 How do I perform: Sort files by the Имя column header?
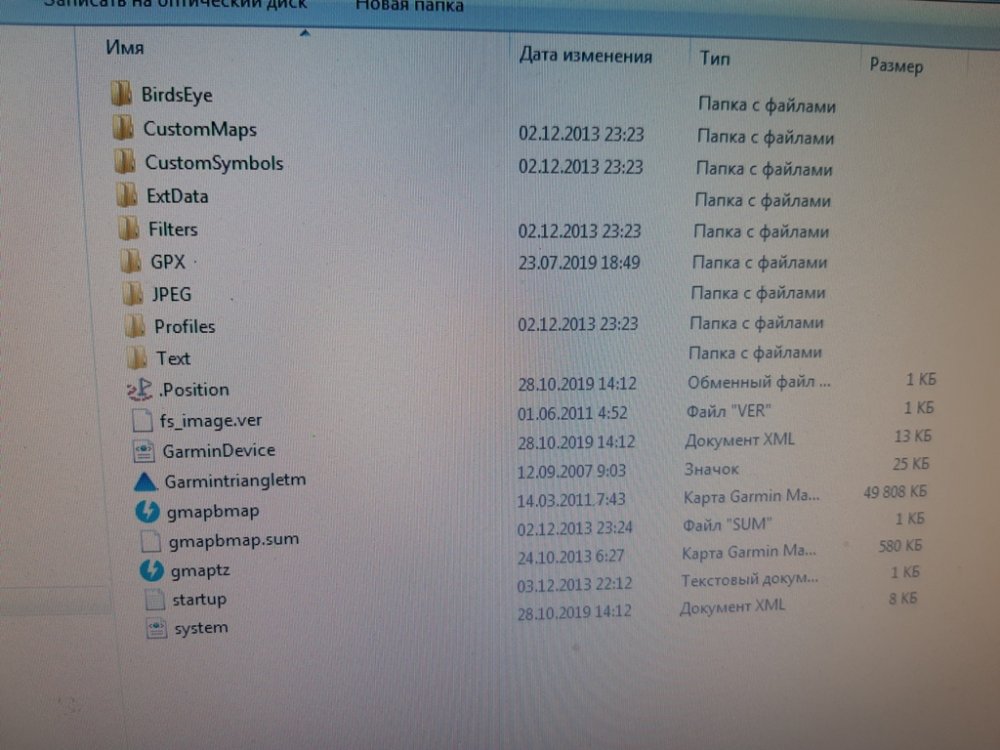coord(125,48)
